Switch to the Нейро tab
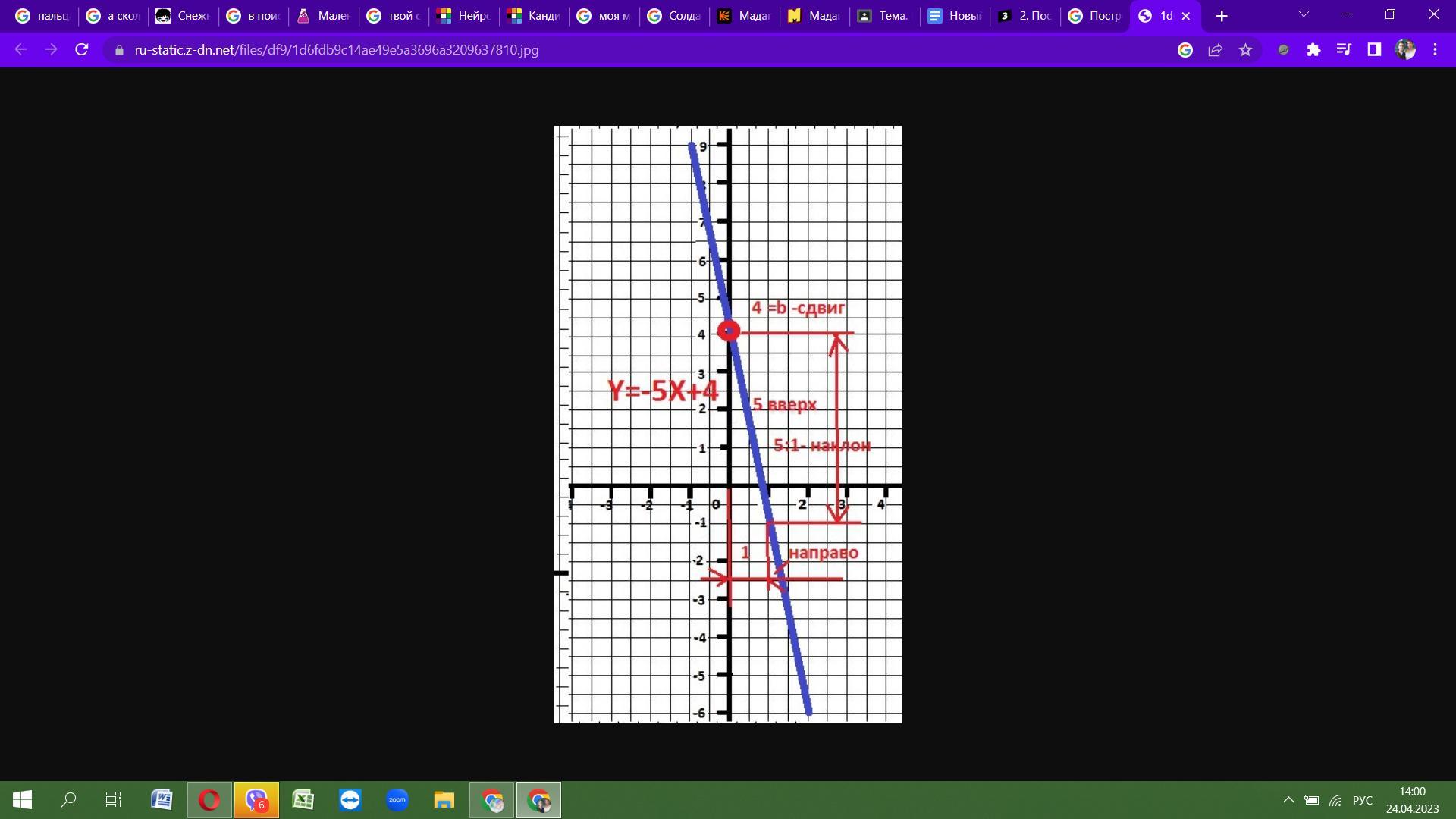 pos(463,16)
